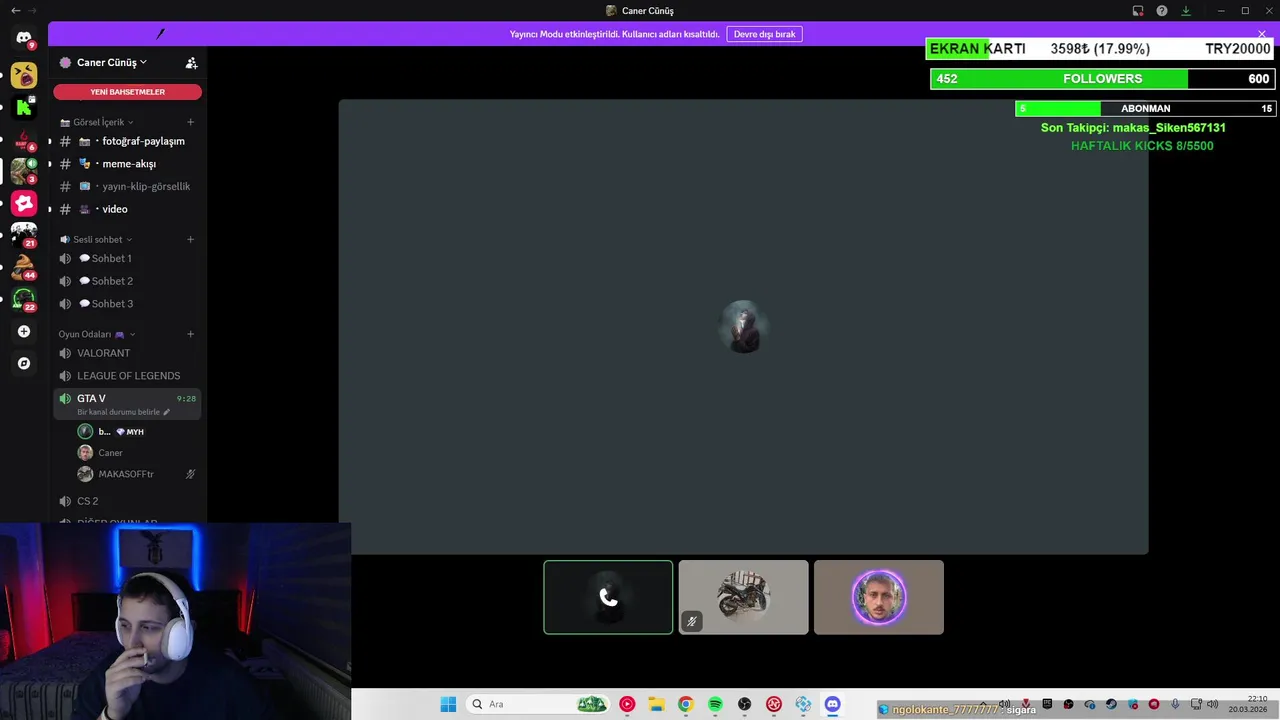Join the CS 2 voice channel
1280x720 pixels.
(x=127, y=501)
